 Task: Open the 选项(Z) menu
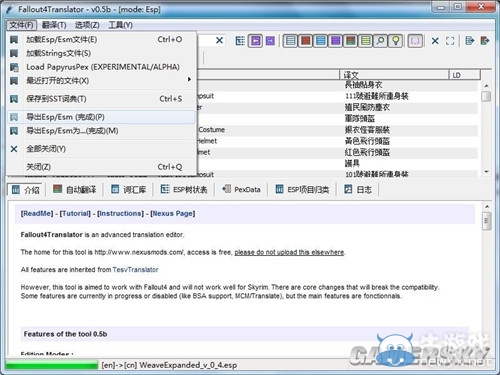pyautogui.click(x=87, y=25)
